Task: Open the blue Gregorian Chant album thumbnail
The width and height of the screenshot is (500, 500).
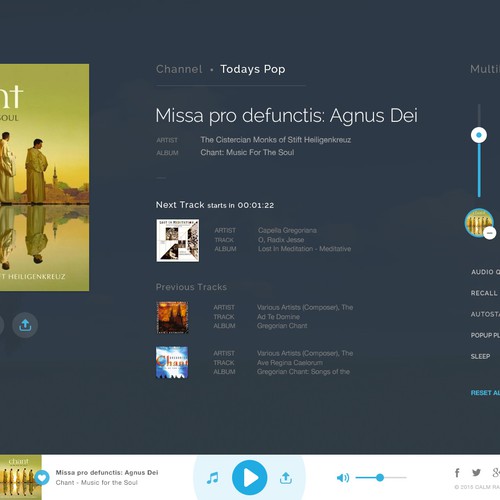Action: click(x=172, y=362)
